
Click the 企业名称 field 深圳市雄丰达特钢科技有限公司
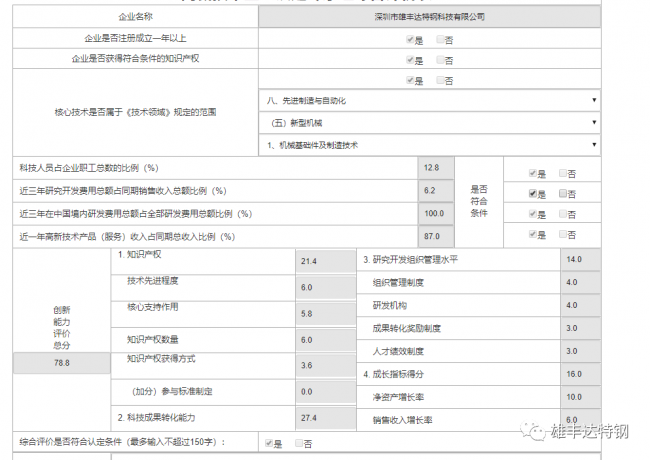(x=429, y=17)
